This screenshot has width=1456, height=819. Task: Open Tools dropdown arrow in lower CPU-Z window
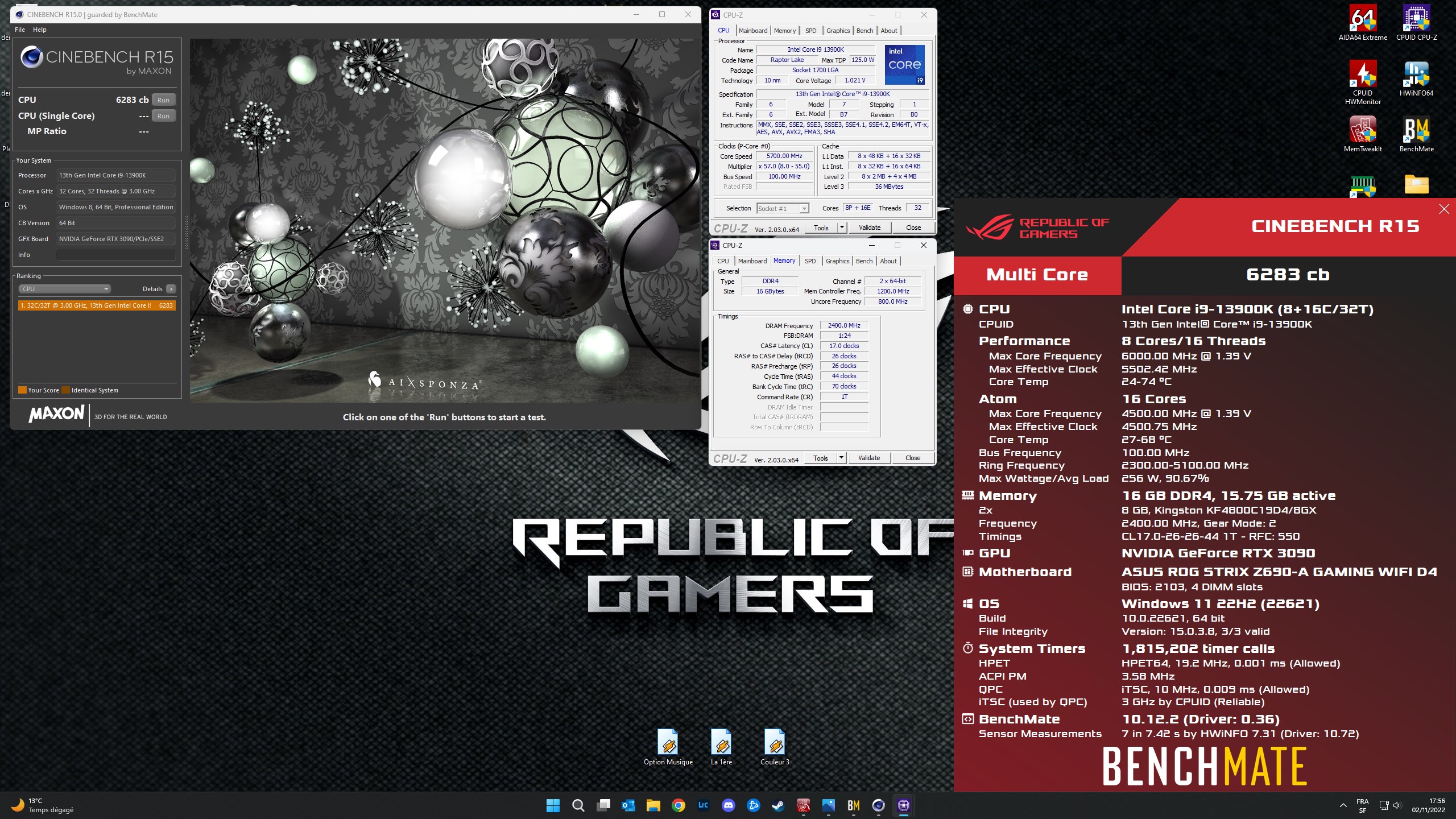pyautogui.click(x=841, y=458)
